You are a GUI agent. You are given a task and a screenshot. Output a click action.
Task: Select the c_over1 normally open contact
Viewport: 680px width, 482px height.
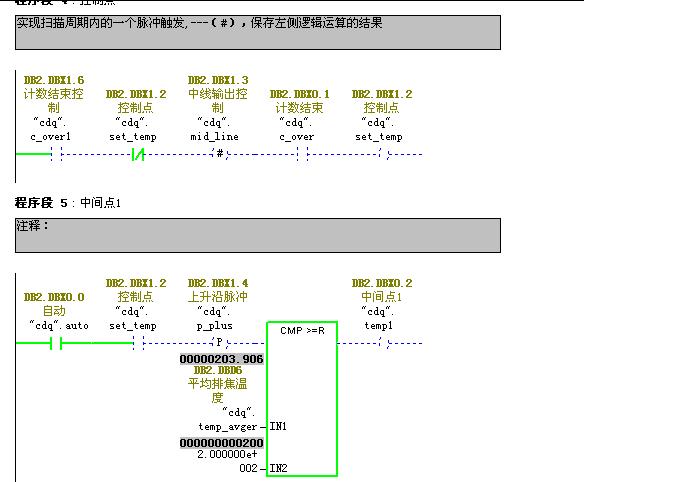[x=56, y=154]
